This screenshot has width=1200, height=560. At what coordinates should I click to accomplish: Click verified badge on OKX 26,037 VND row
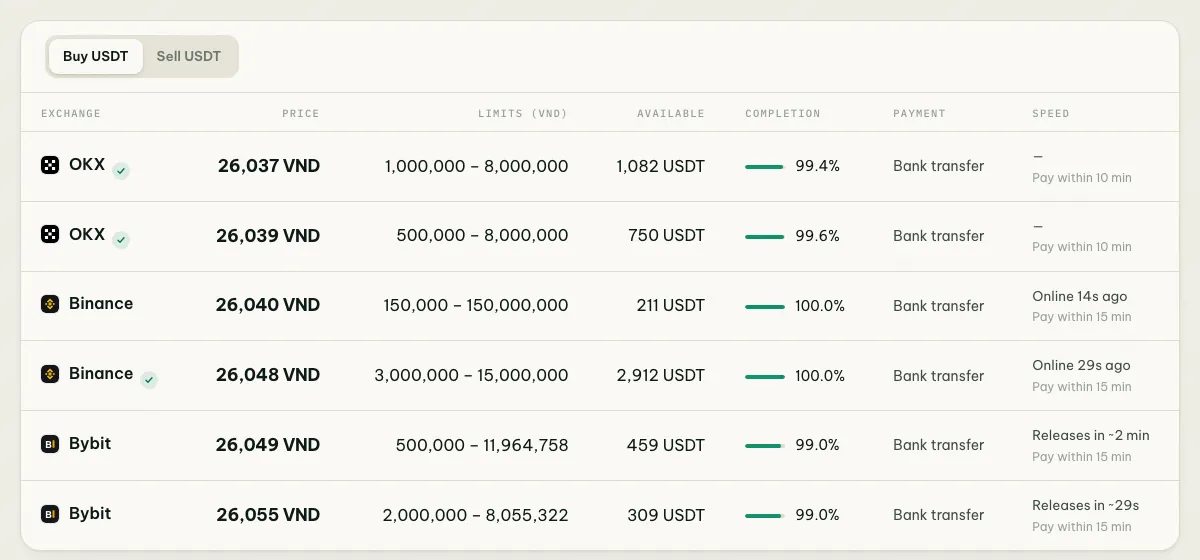click(x=121, y=171)
